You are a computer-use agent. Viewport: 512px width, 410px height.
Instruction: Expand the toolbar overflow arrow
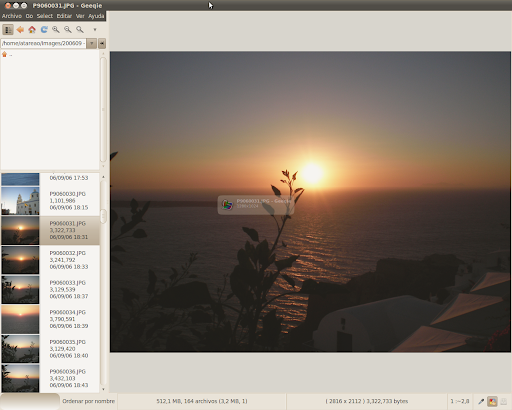95,30
